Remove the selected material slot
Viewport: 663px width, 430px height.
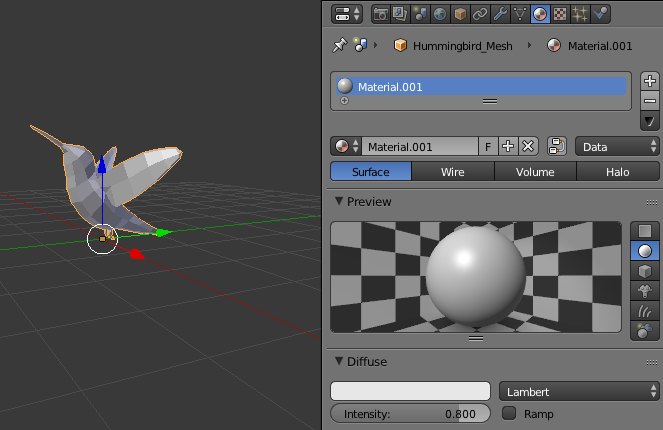tap(650, 101)
